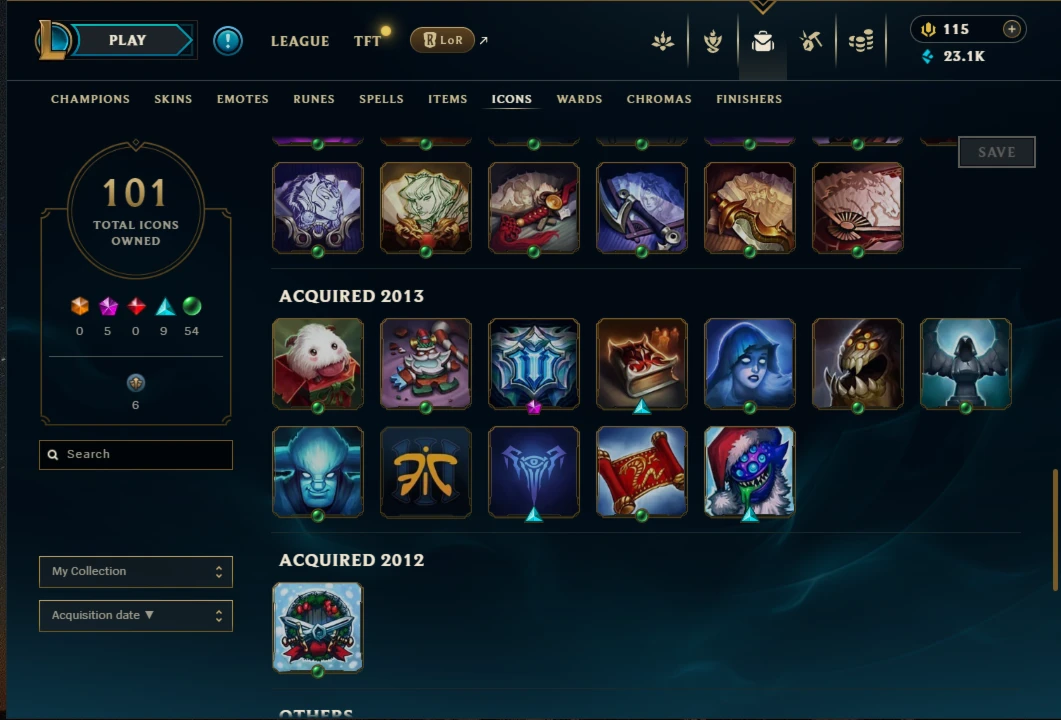Click the blue alert notification icon
Image resolution: width=1061 pixels, height=720 pixels.
pos(228,41)
